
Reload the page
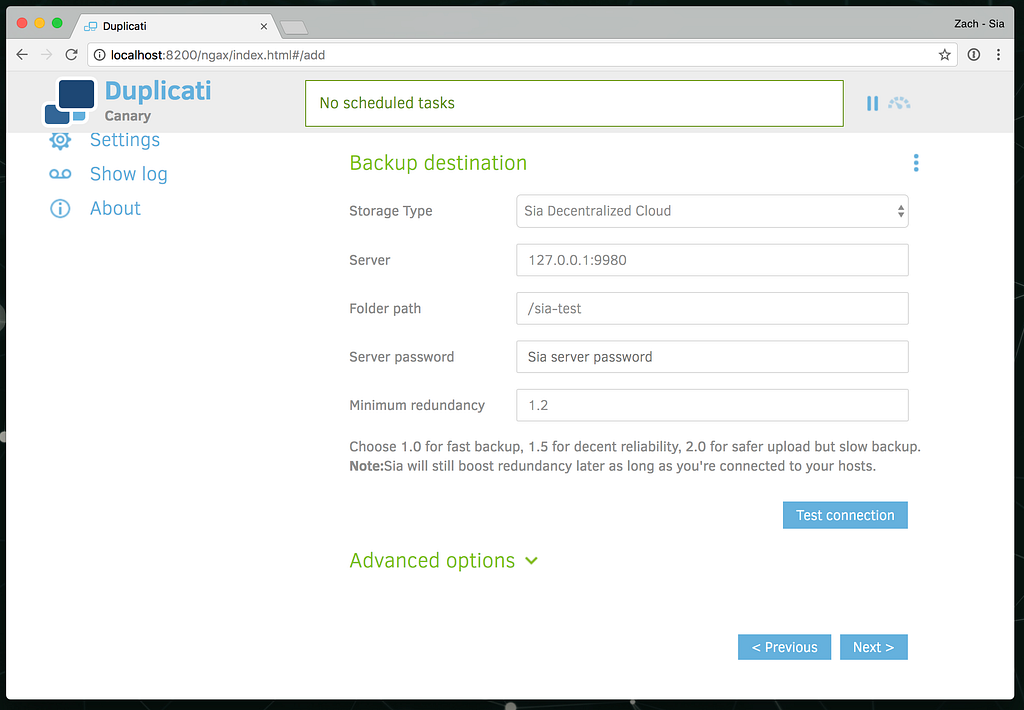point(71,55)
